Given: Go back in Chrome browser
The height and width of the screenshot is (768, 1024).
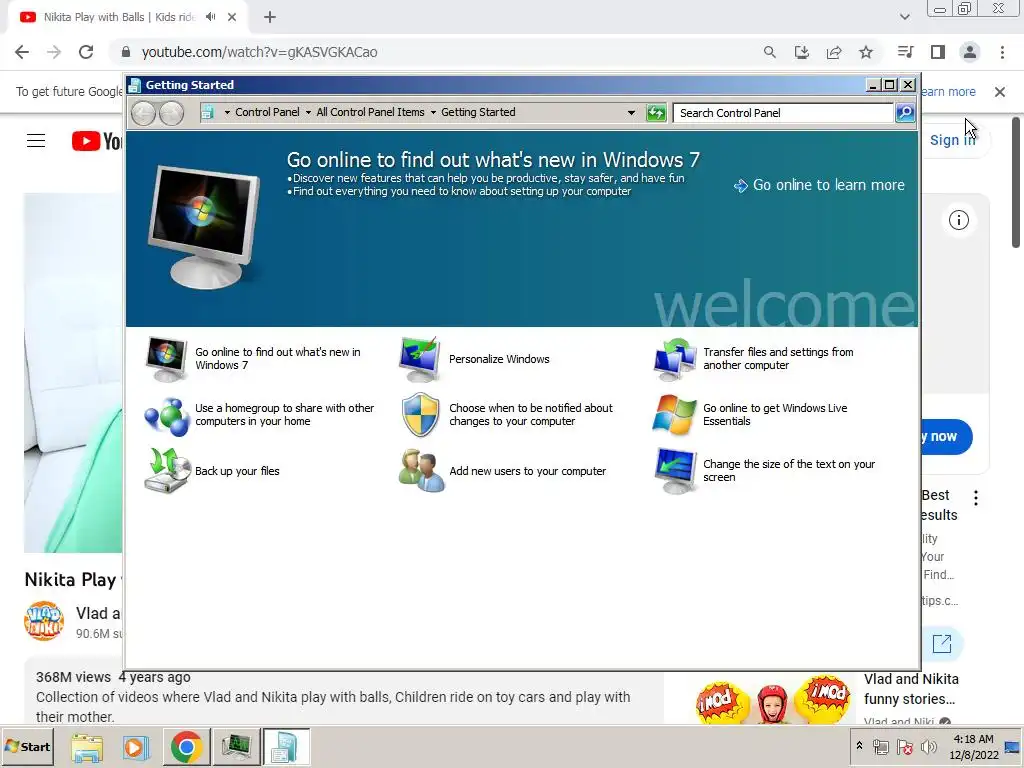Looking at the screenshot, I should 22,52.
